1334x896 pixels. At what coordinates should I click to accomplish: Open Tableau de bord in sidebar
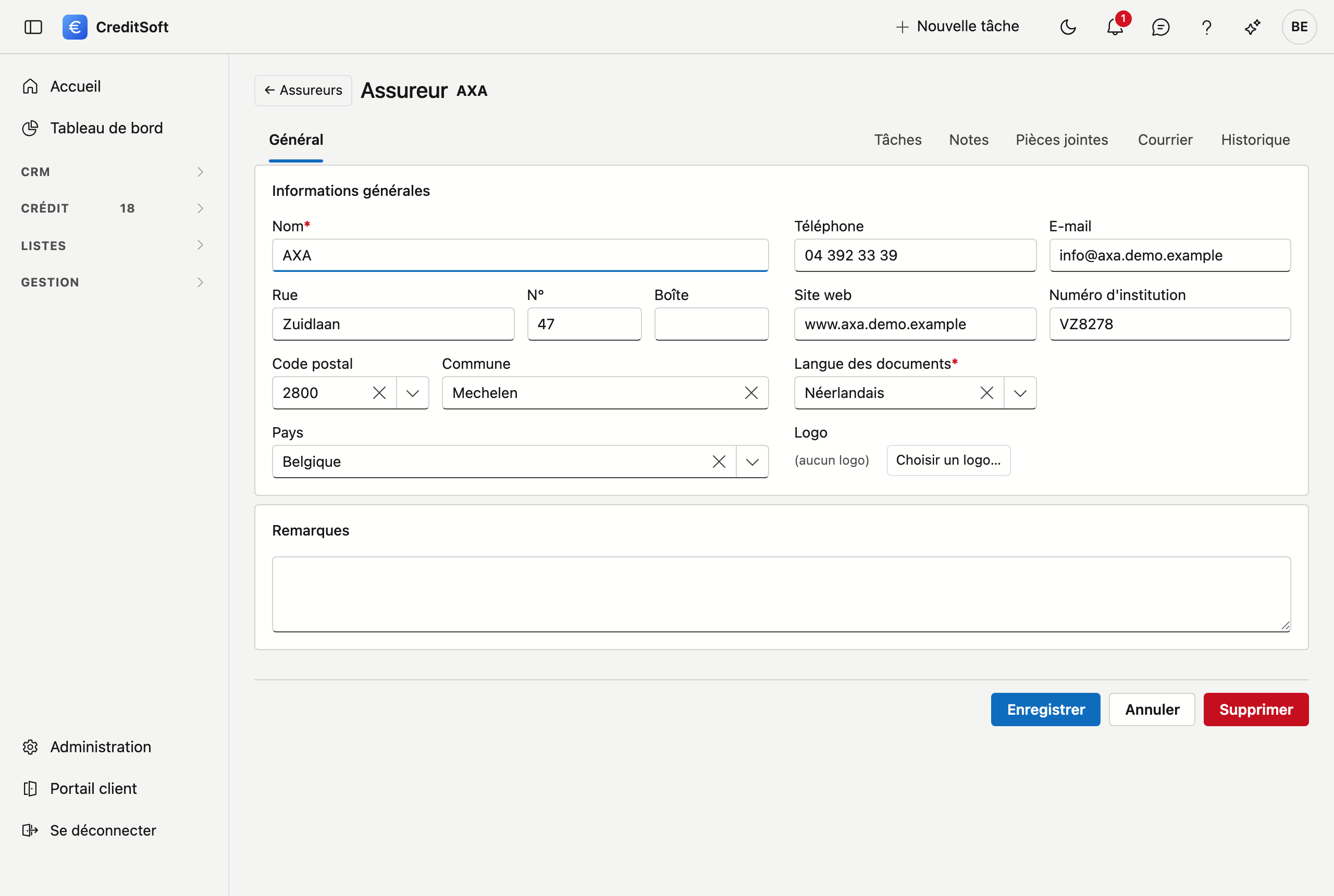click(106, 128)
